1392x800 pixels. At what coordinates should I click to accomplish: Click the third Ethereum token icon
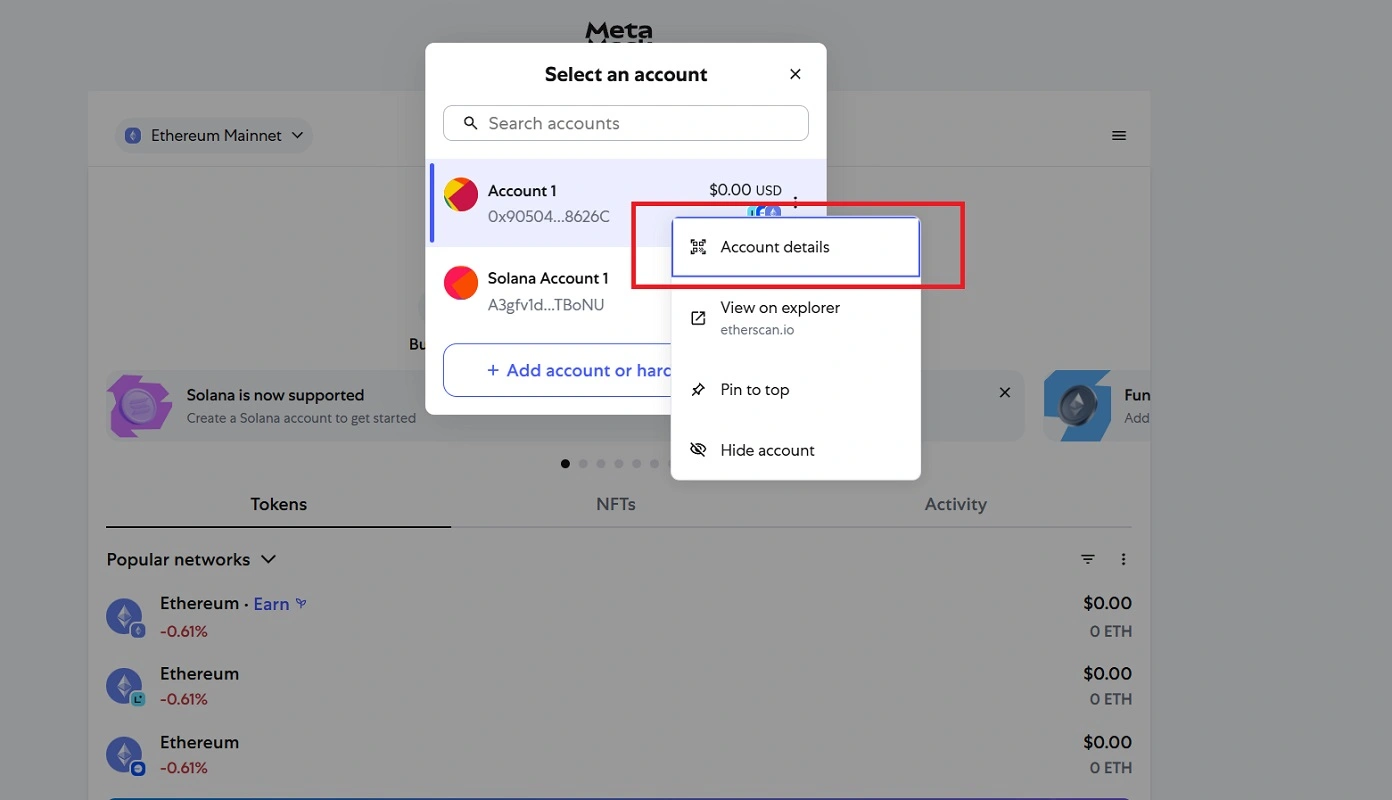(x=126, y=755)
